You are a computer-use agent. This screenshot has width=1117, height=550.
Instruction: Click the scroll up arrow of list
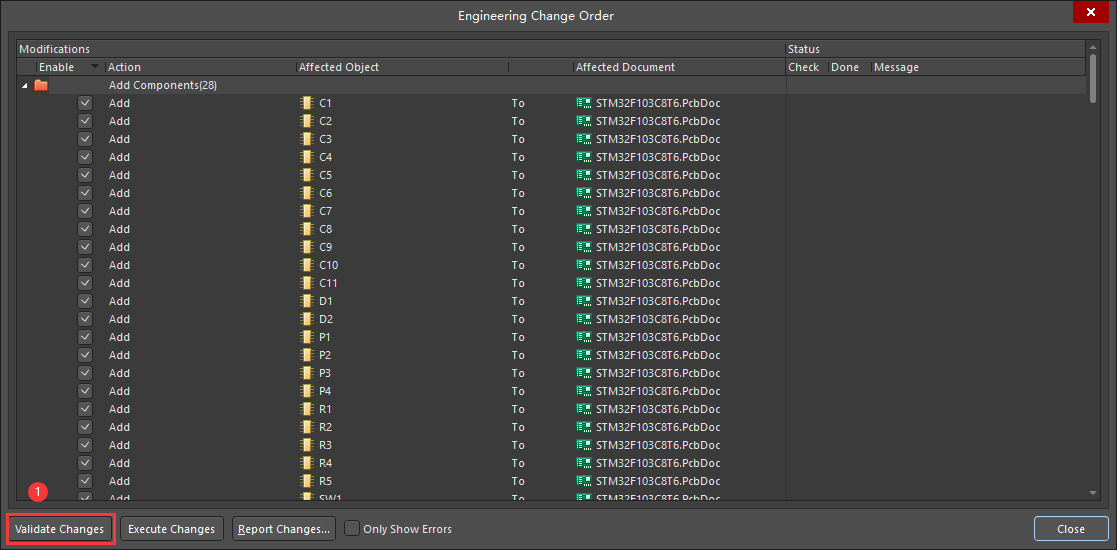[x=1093, y=46]
